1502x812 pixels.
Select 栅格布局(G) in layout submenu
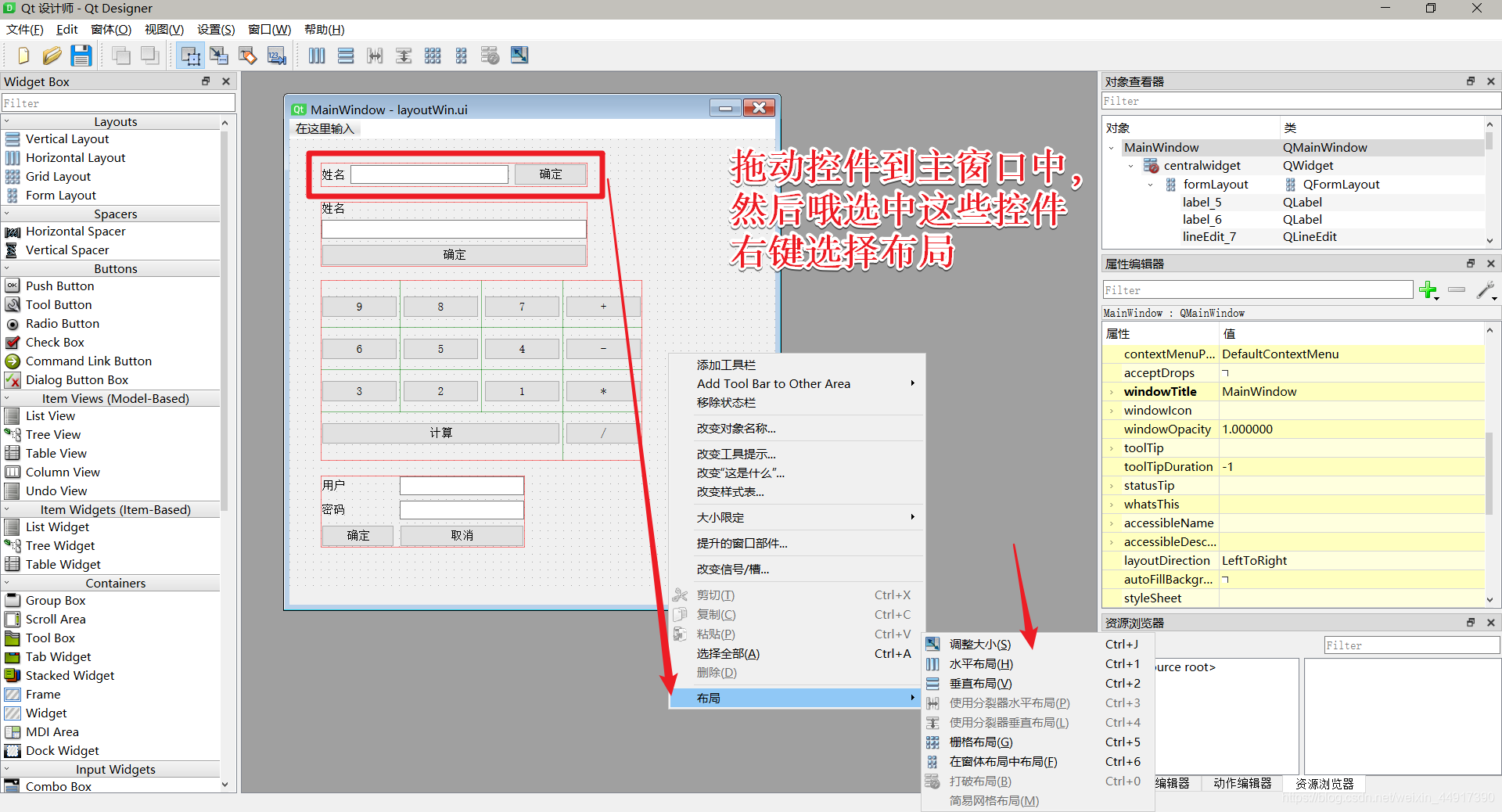click(x=1037, y=742)
